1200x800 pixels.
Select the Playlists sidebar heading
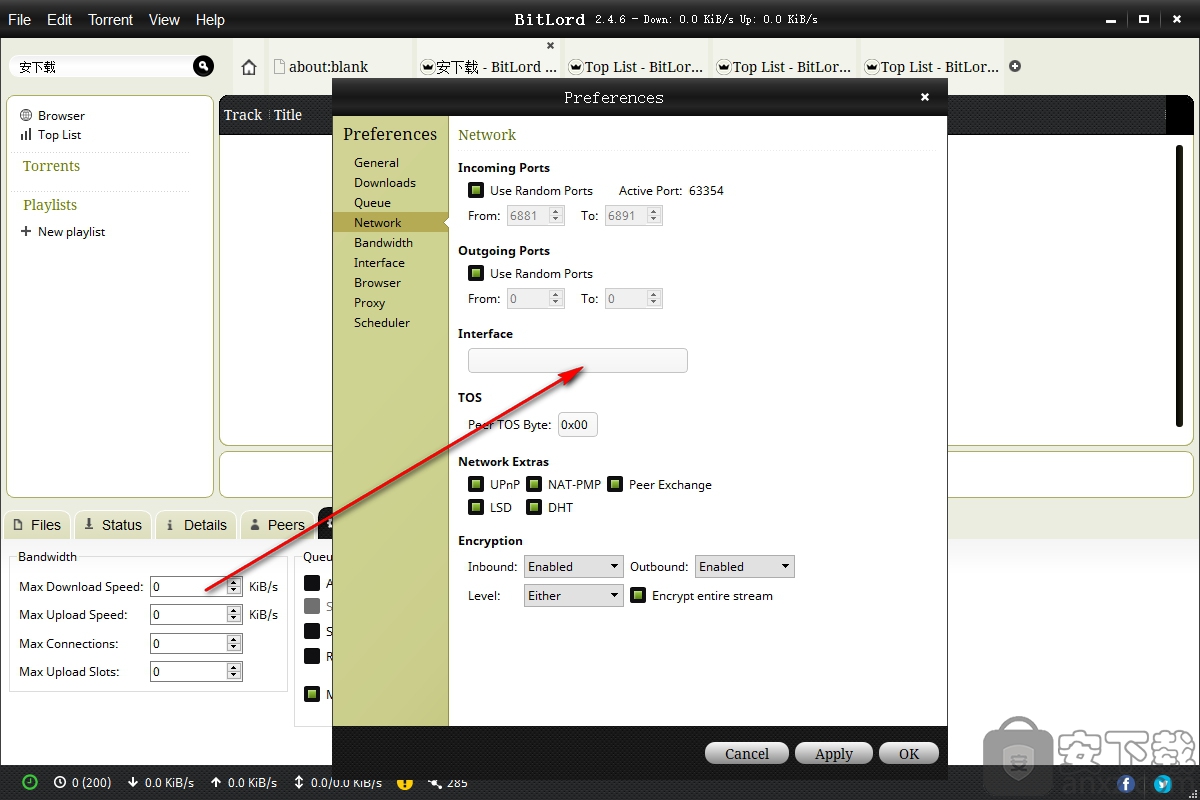50,204
